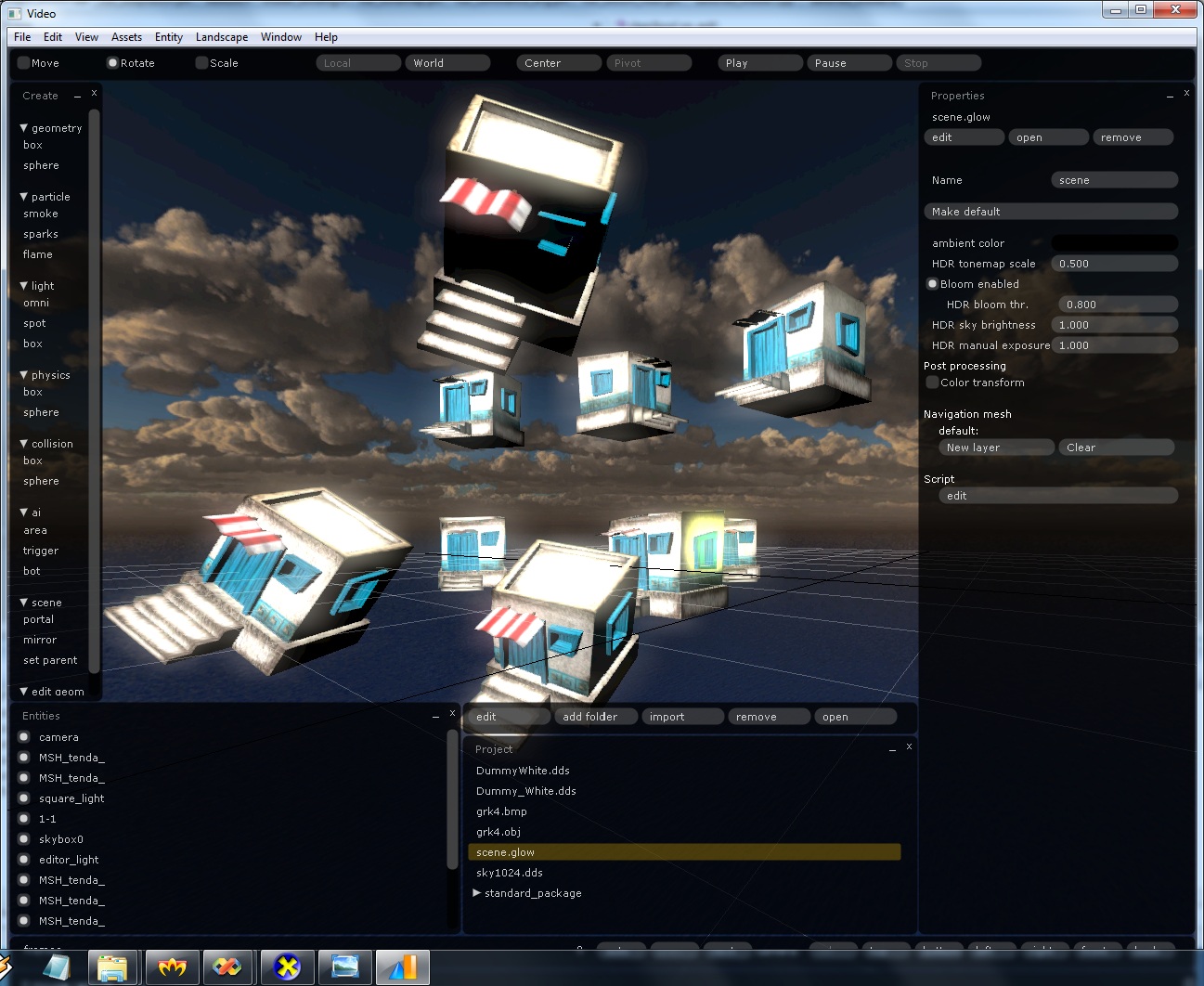Close the Create panel
The height and width of the screenshot is (986, 1204).
[94, 93]
